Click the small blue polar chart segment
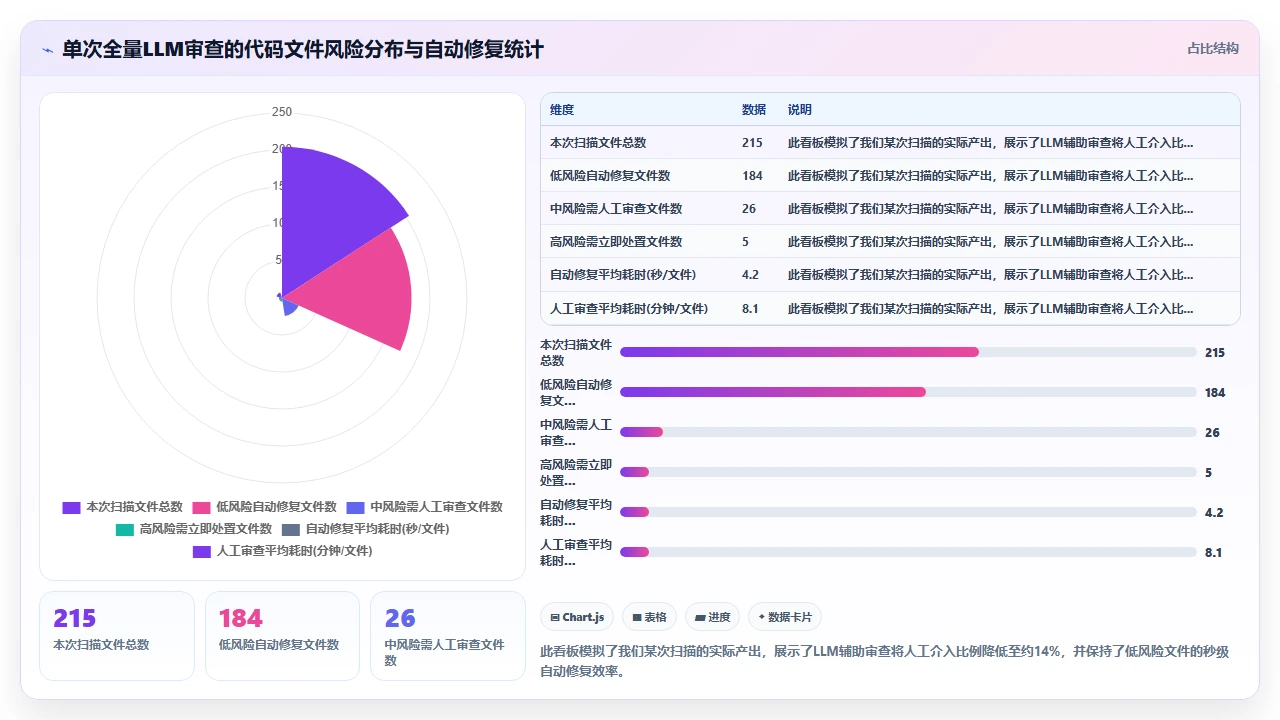 coord(290,308)
